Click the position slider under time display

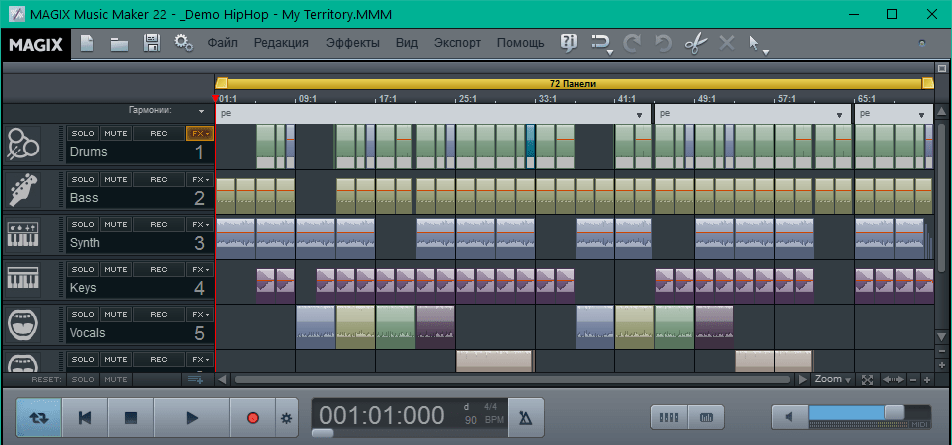click(322, 433)
